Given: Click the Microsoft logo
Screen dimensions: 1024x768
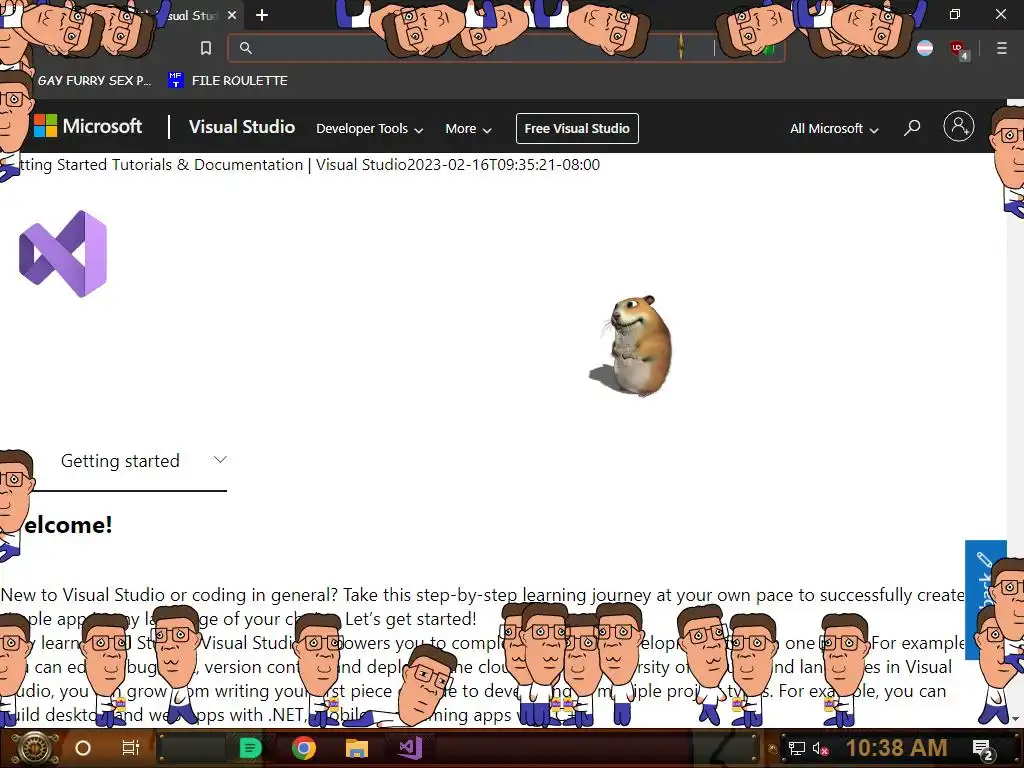Looking at the screenshot, I should click(88, 126).
